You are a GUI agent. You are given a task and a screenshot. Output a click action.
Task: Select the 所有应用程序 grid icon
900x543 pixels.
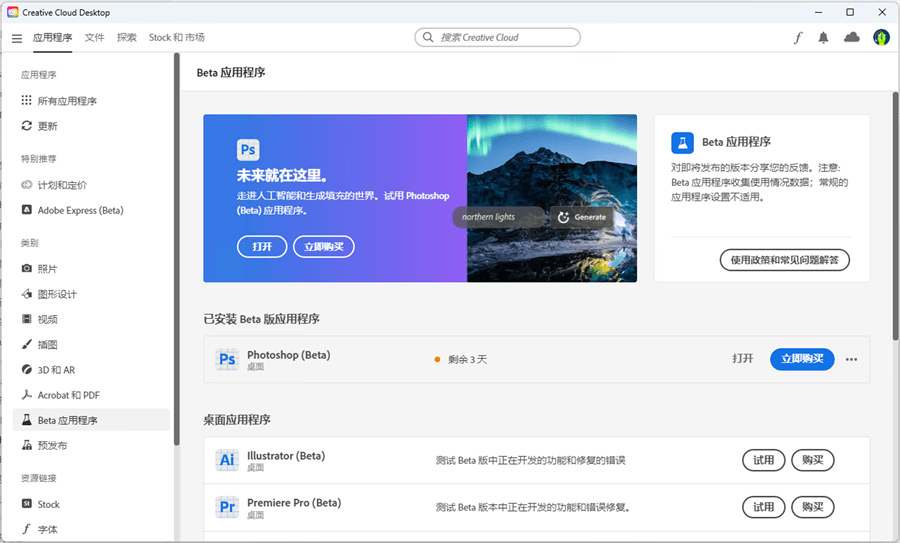[26, 100]
